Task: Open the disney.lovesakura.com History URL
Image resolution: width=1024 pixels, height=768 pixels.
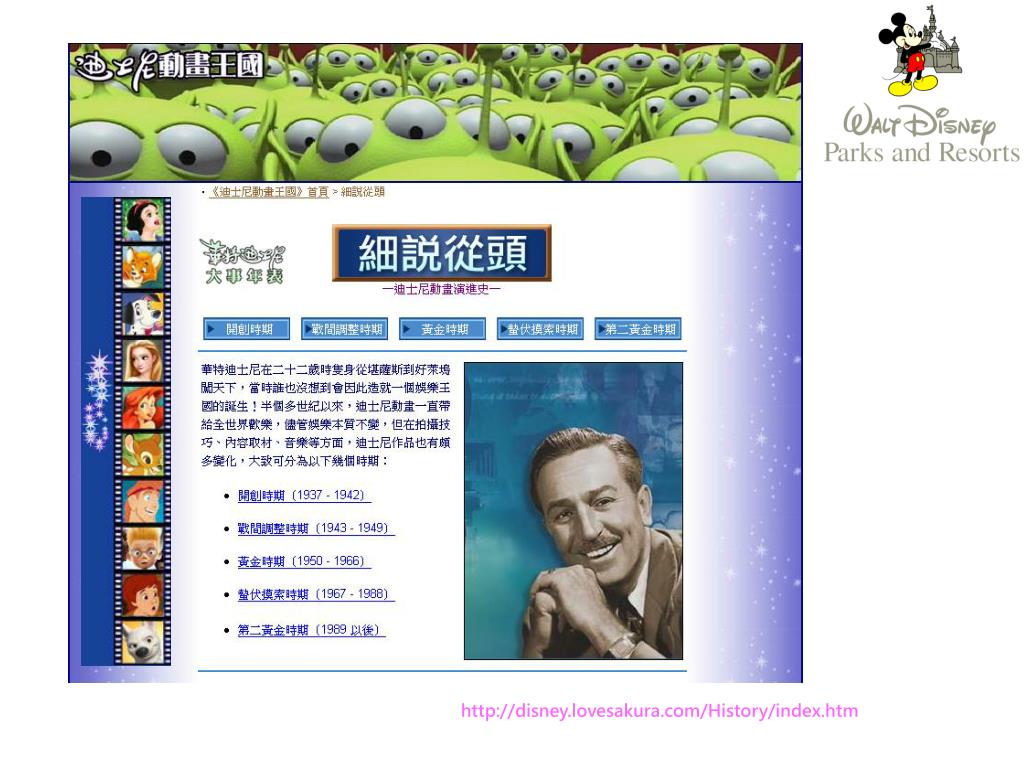Action: (x=660, y=711)
